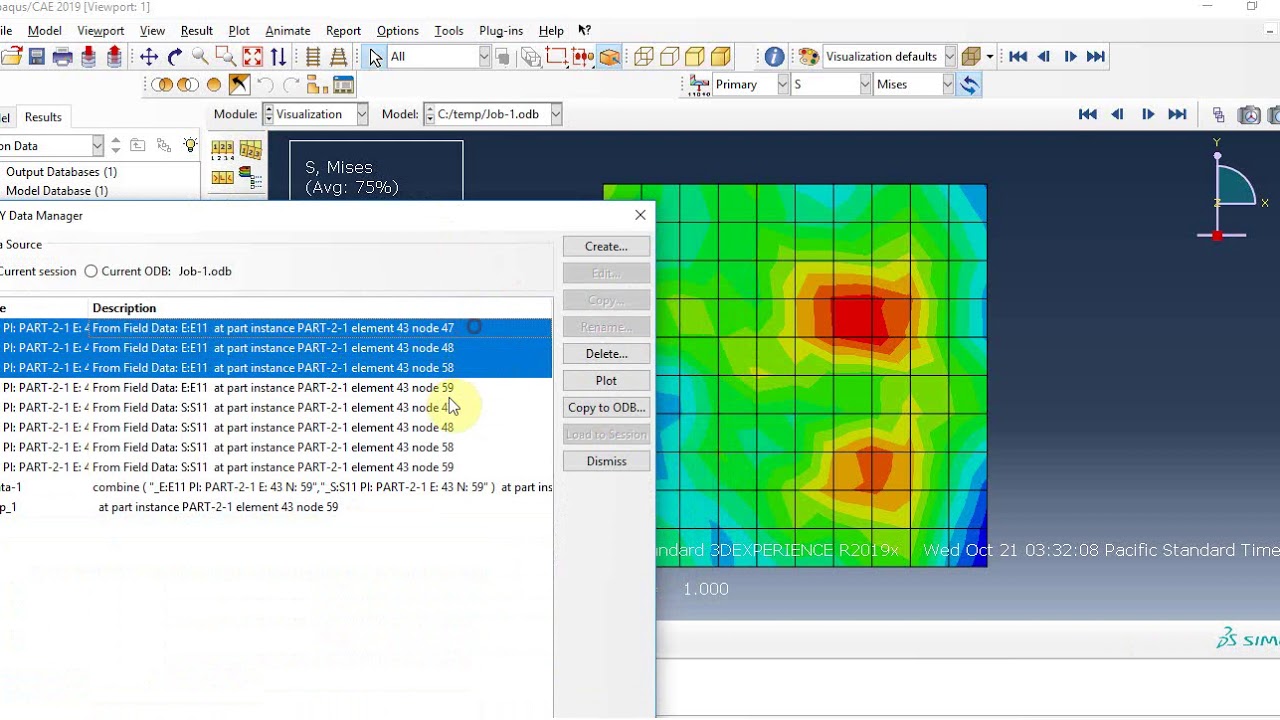Close the XY Data Manager dialog
Image resolution: width=1280 pixels, height=720 pixels.
640,215
